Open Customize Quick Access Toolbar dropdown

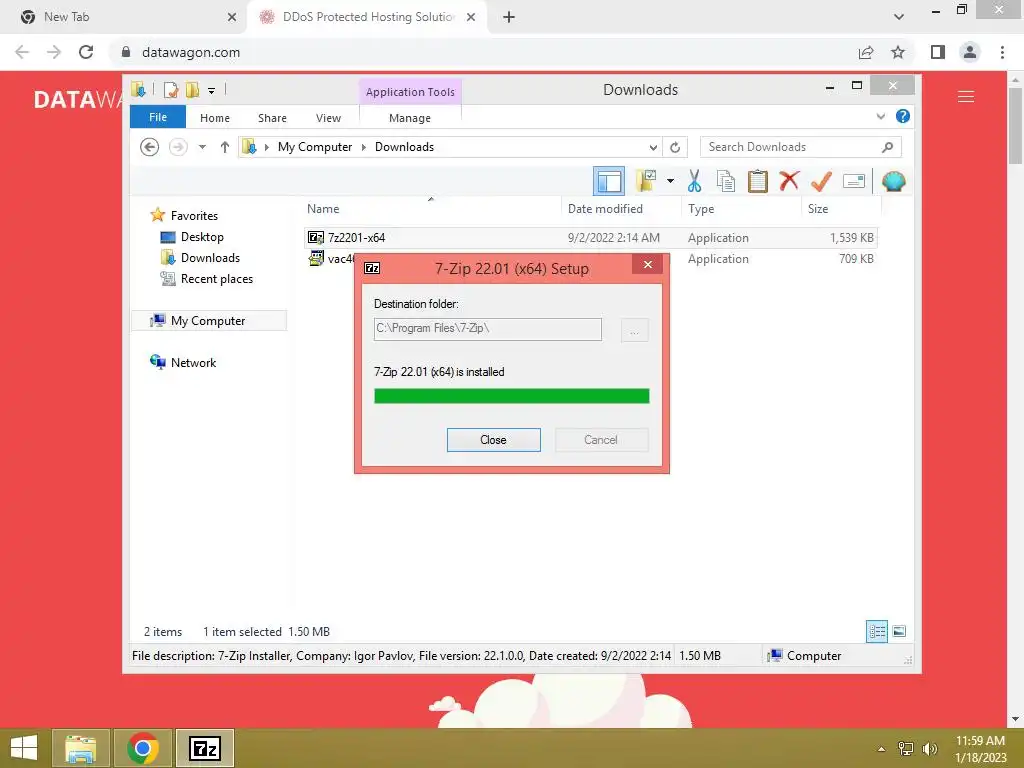(212, 91)
